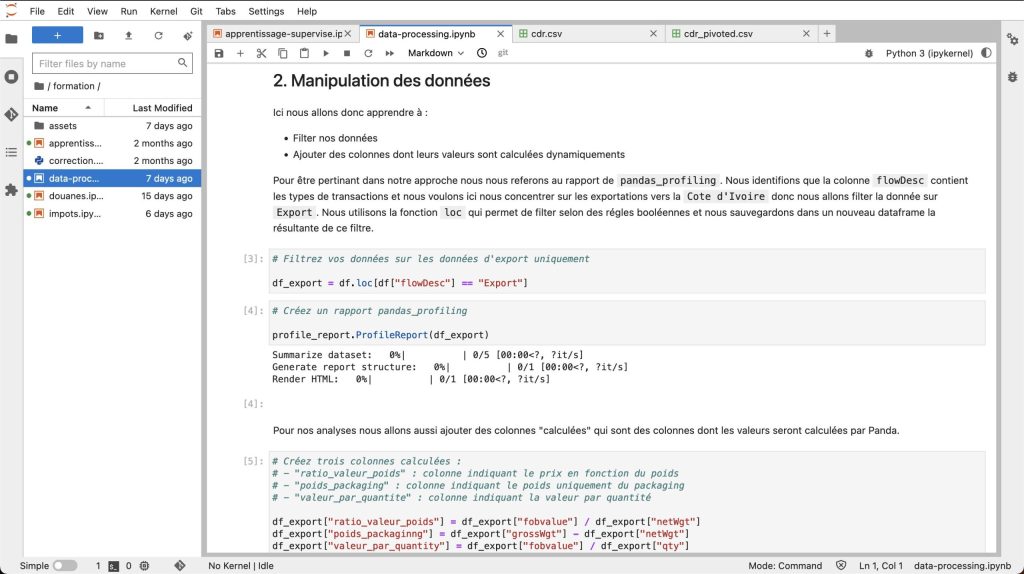Image resolution: width=1024 pixels, height=574 pixels.
Task: Open the Edit menu
Action: (65, 11)
